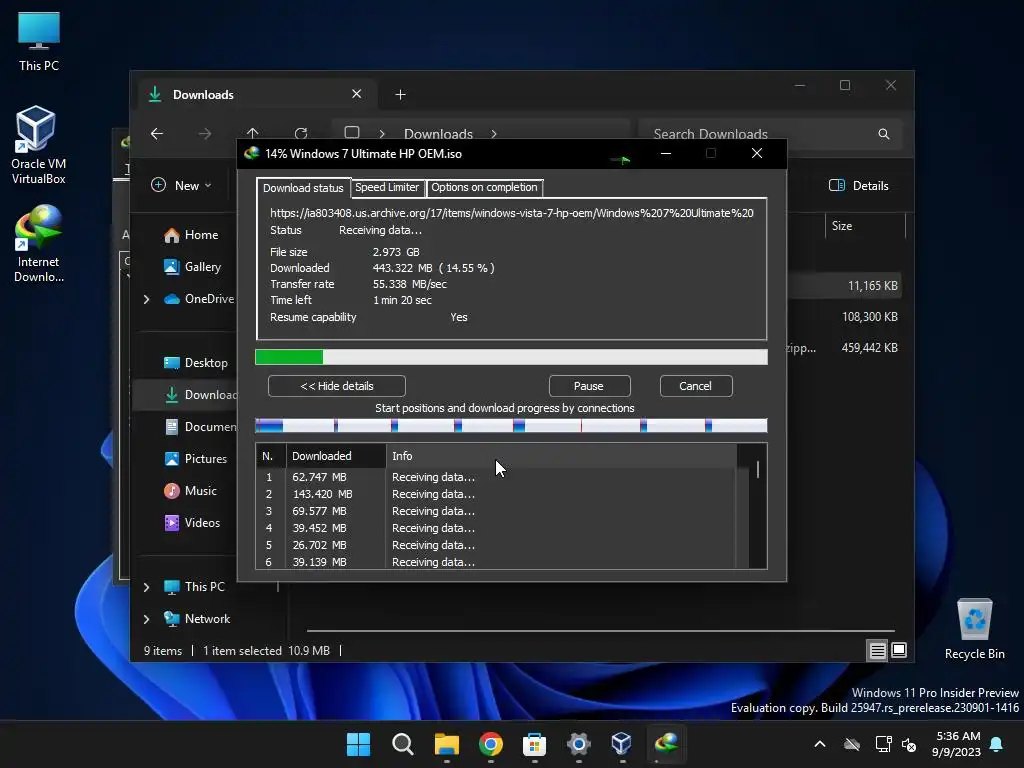Click the archive.org download URL text
The height and width of the screenshot is (768, 1024).
[511, 213]
